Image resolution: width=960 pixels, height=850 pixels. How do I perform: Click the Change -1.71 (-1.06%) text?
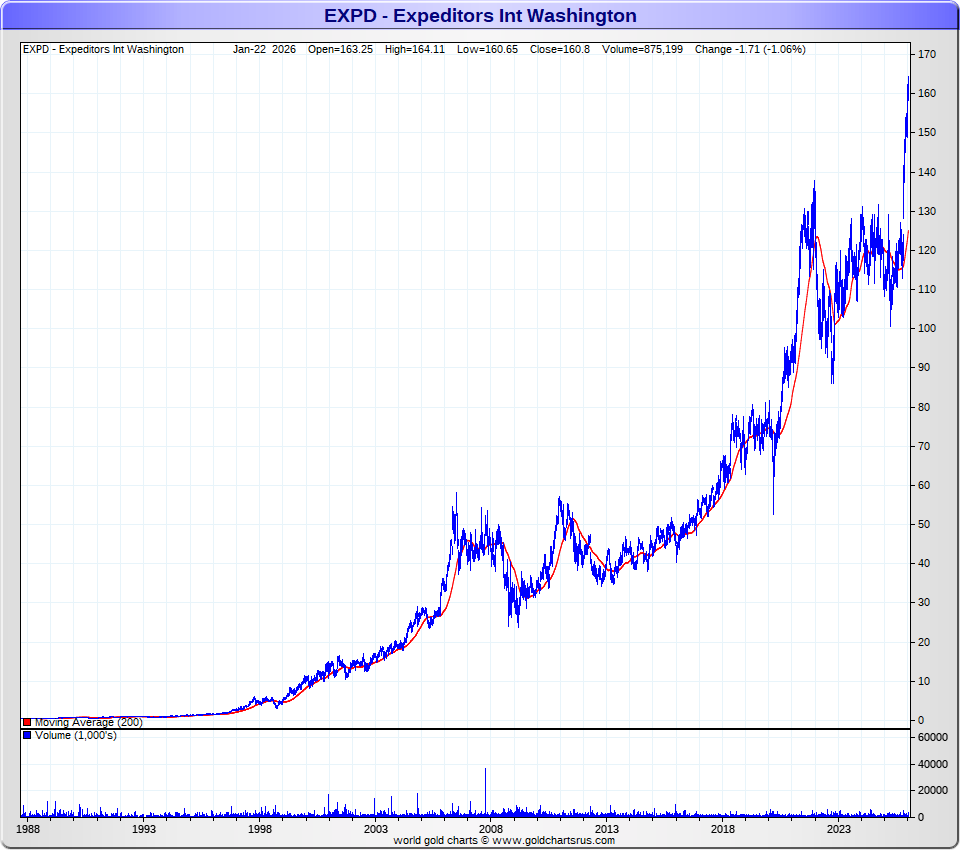click(x=749, y=49)
